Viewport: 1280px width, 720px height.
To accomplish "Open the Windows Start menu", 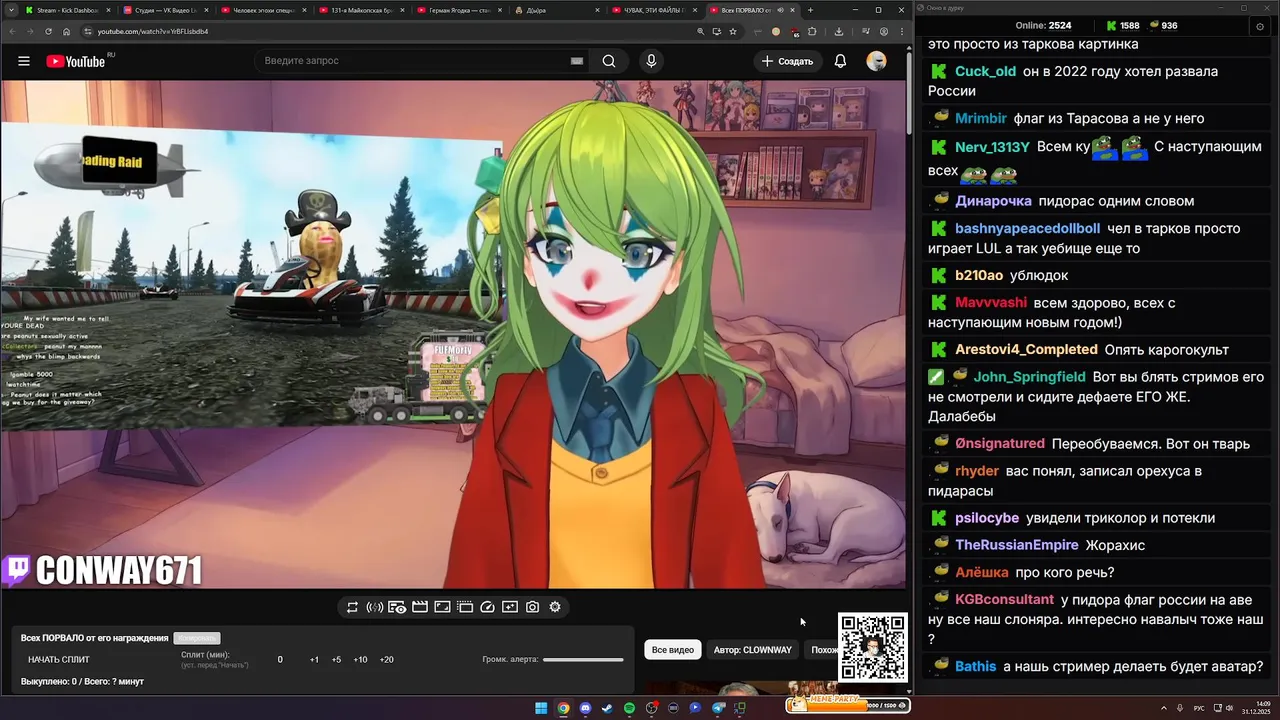I will click(541, 708).
